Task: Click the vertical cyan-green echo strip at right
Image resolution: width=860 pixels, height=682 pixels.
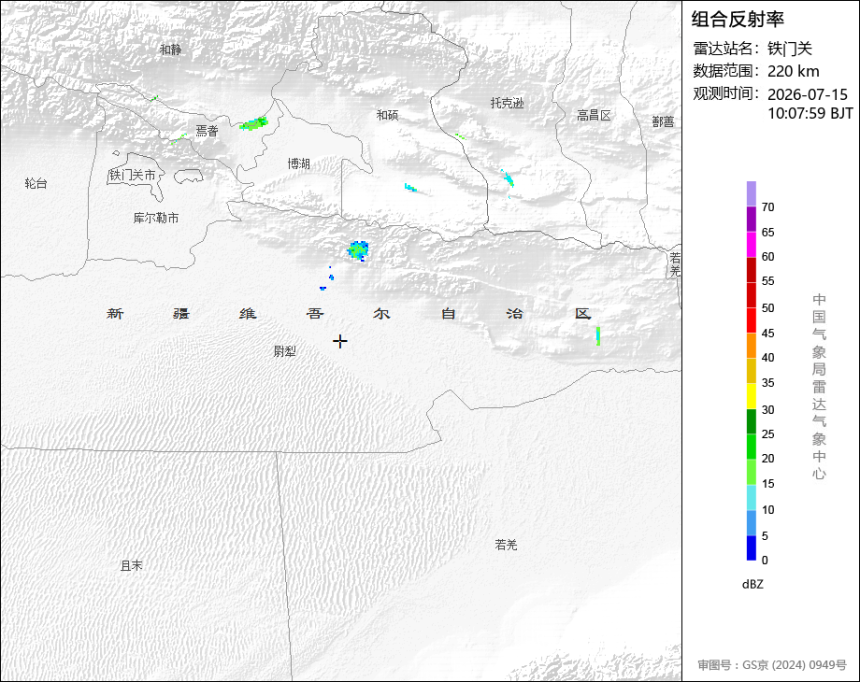Action: [x=598, y=336]
